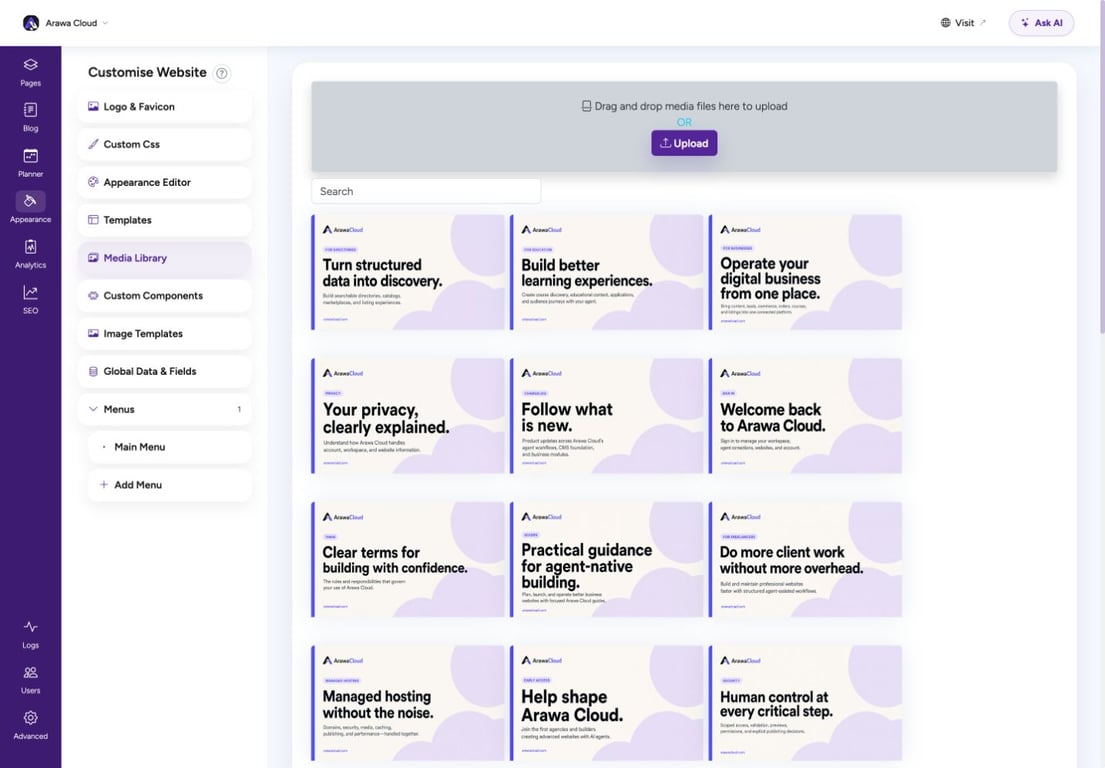Click the Customise Website heading
This screenshot has height=768, width=1105.
click(x=147, y=73)
